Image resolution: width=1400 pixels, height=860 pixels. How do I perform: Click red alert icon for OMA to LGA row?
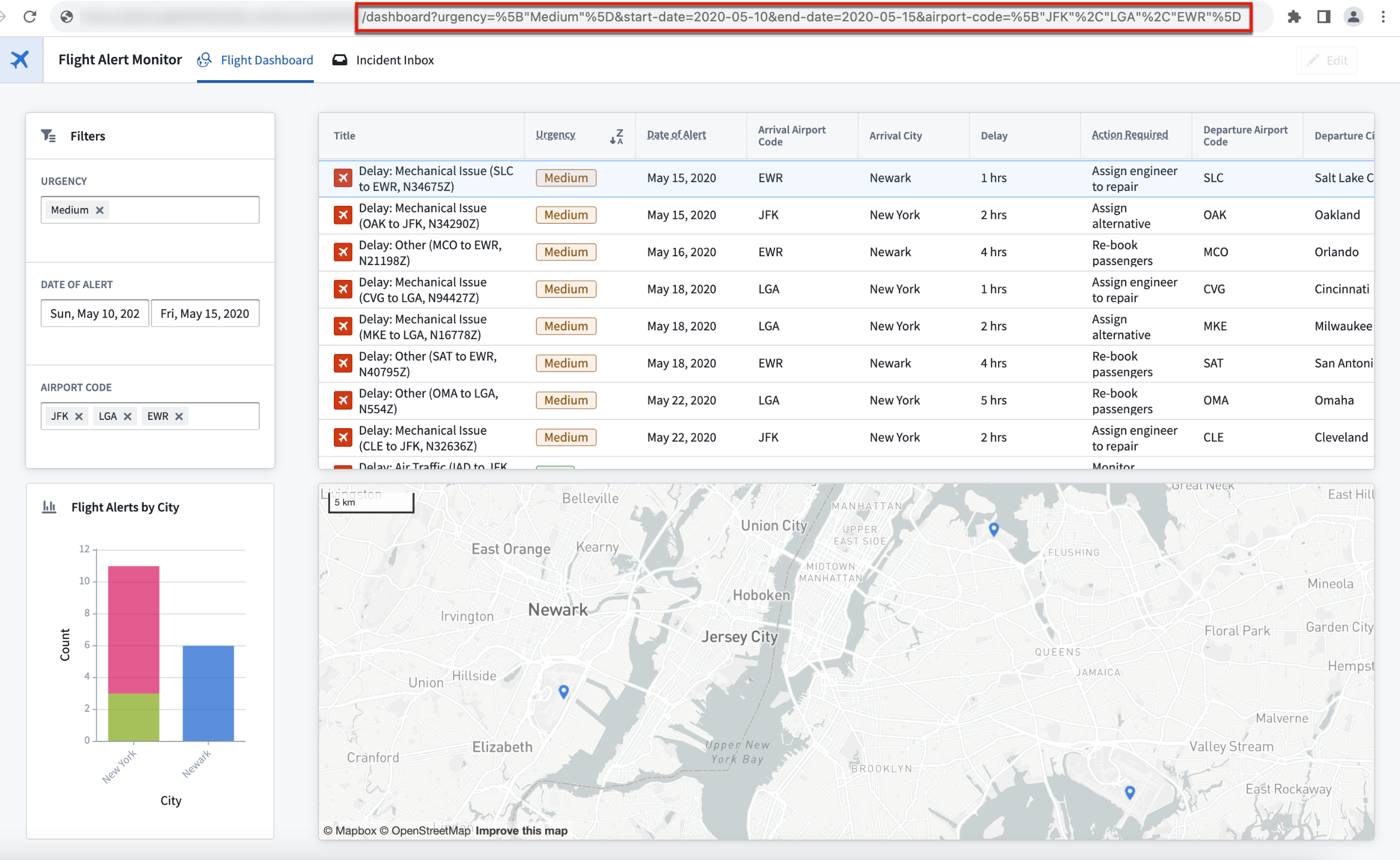(343, 401)
